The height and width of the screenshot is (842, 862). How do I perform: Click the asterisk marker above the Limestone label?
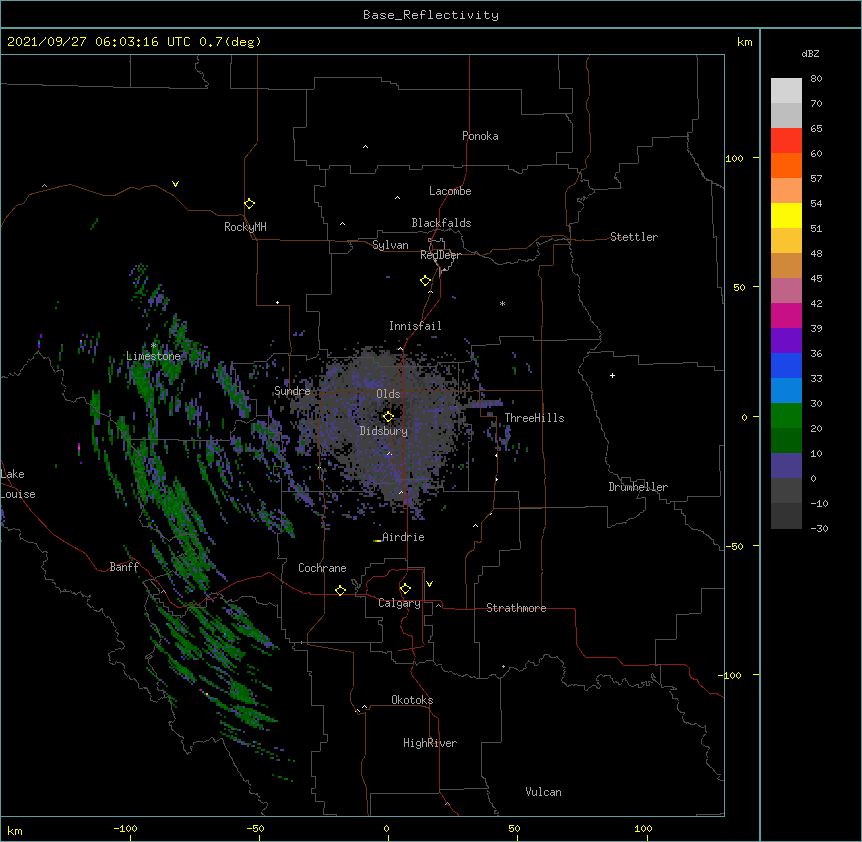point(153,345)
